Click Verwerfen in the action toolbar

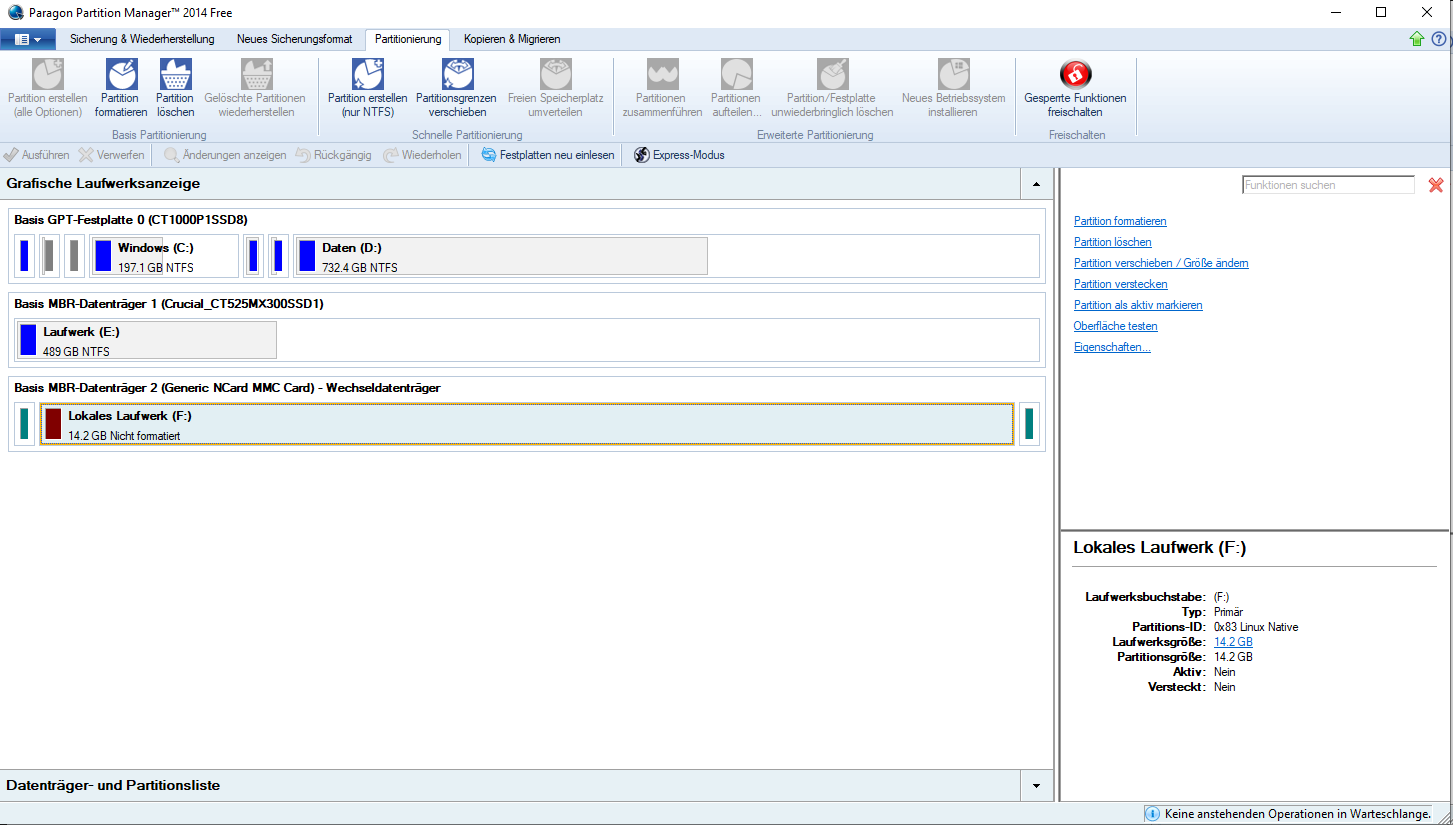pos(112,155)
